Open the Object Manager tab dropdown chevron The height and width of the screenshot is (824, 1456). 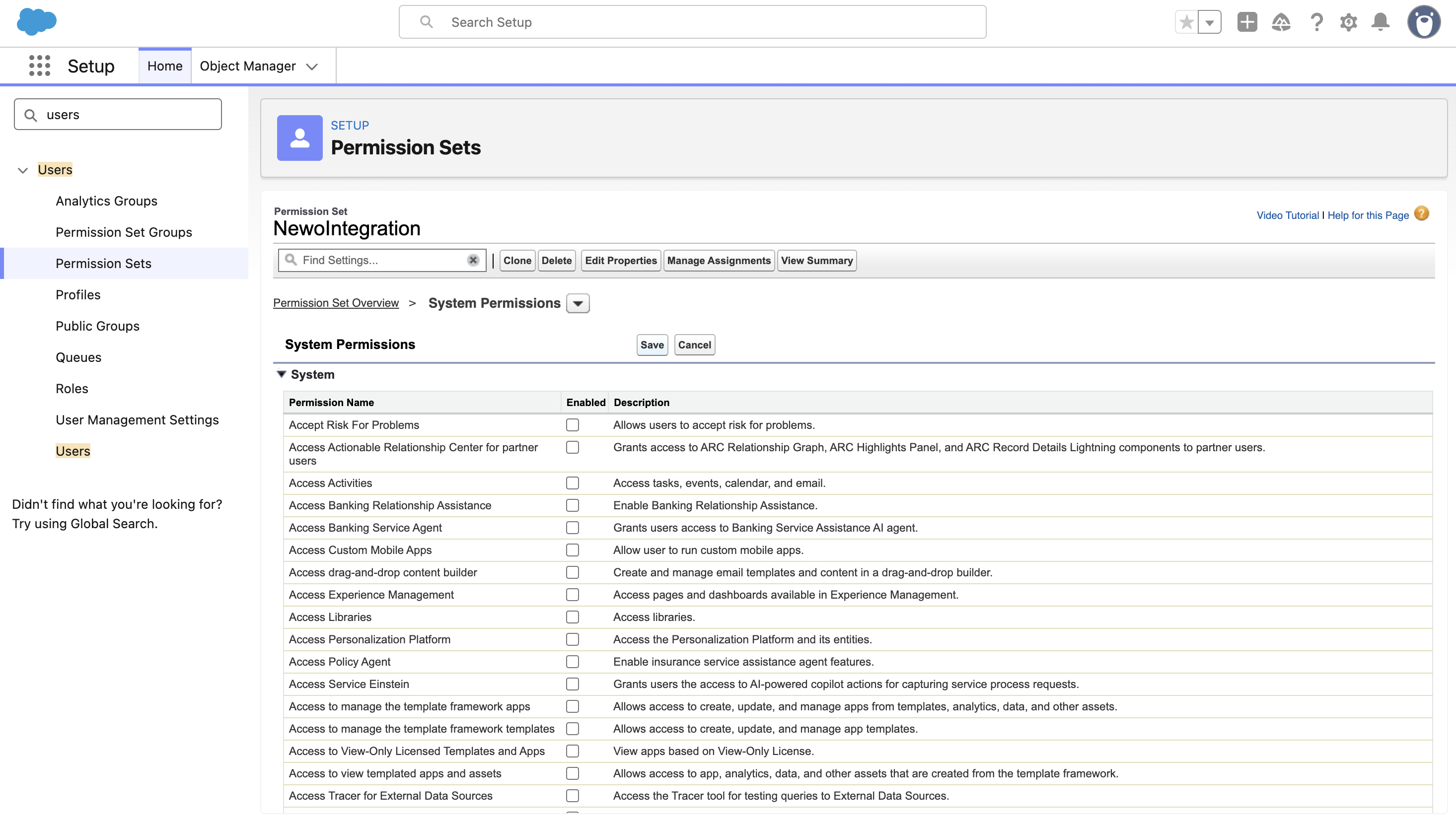tap(312, 66)
